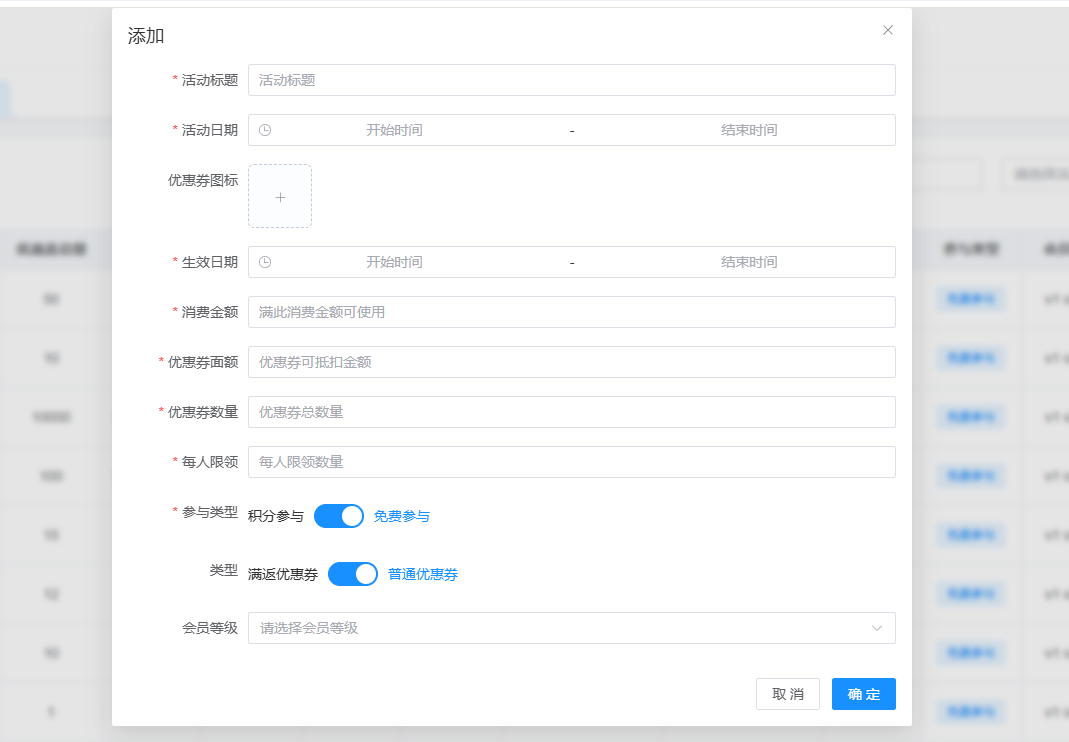
Task: Click the chevron arrow in 会员等级 selector
Action: pos(877,628)
